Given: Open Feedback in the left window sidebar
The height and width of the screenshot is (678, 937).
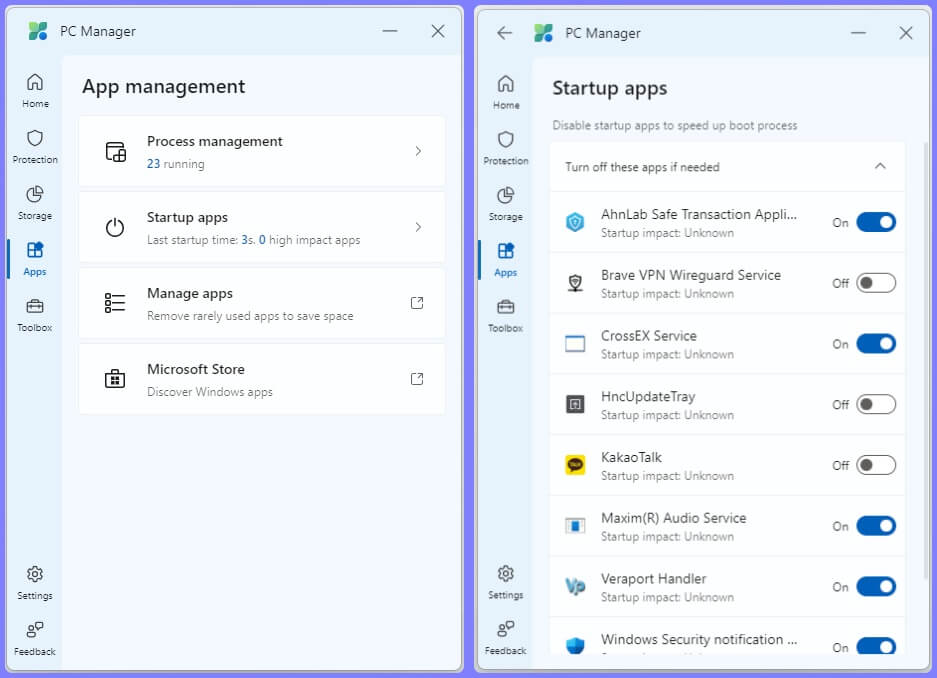Looking at the screenshot, I should click(35, 639).
